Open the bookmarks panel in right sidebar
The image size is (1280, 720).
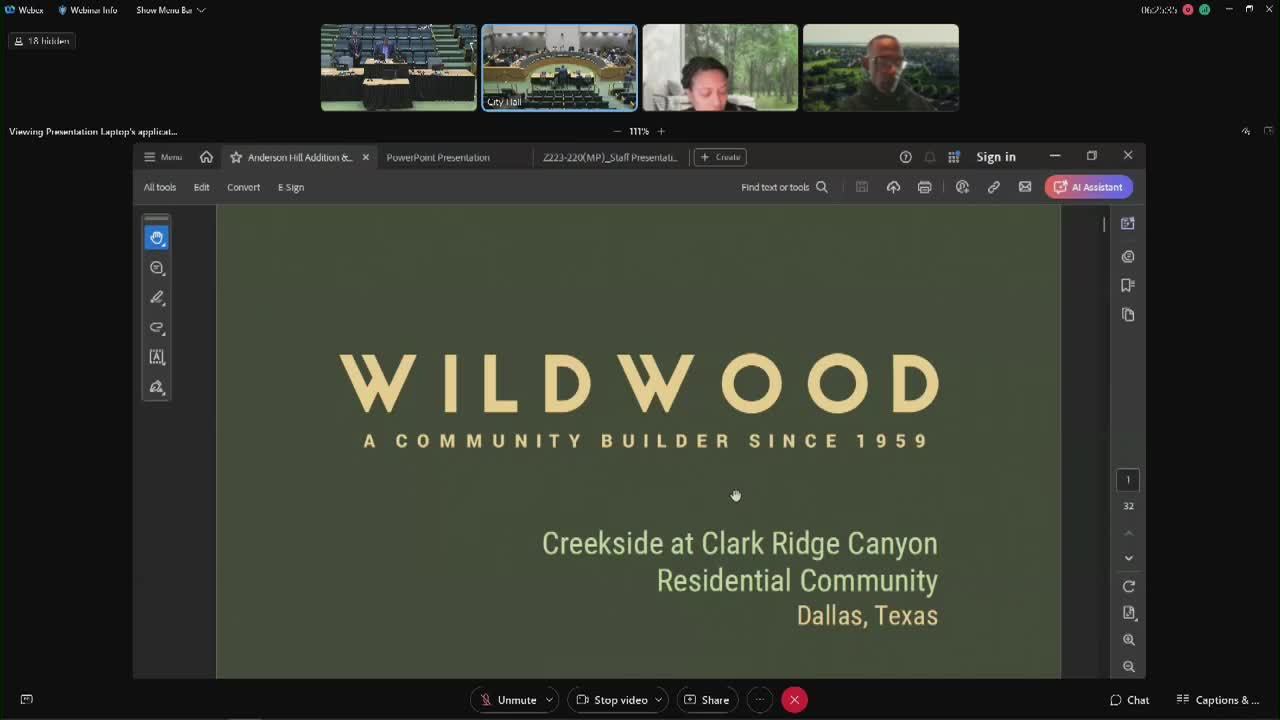coord(1128,285)
